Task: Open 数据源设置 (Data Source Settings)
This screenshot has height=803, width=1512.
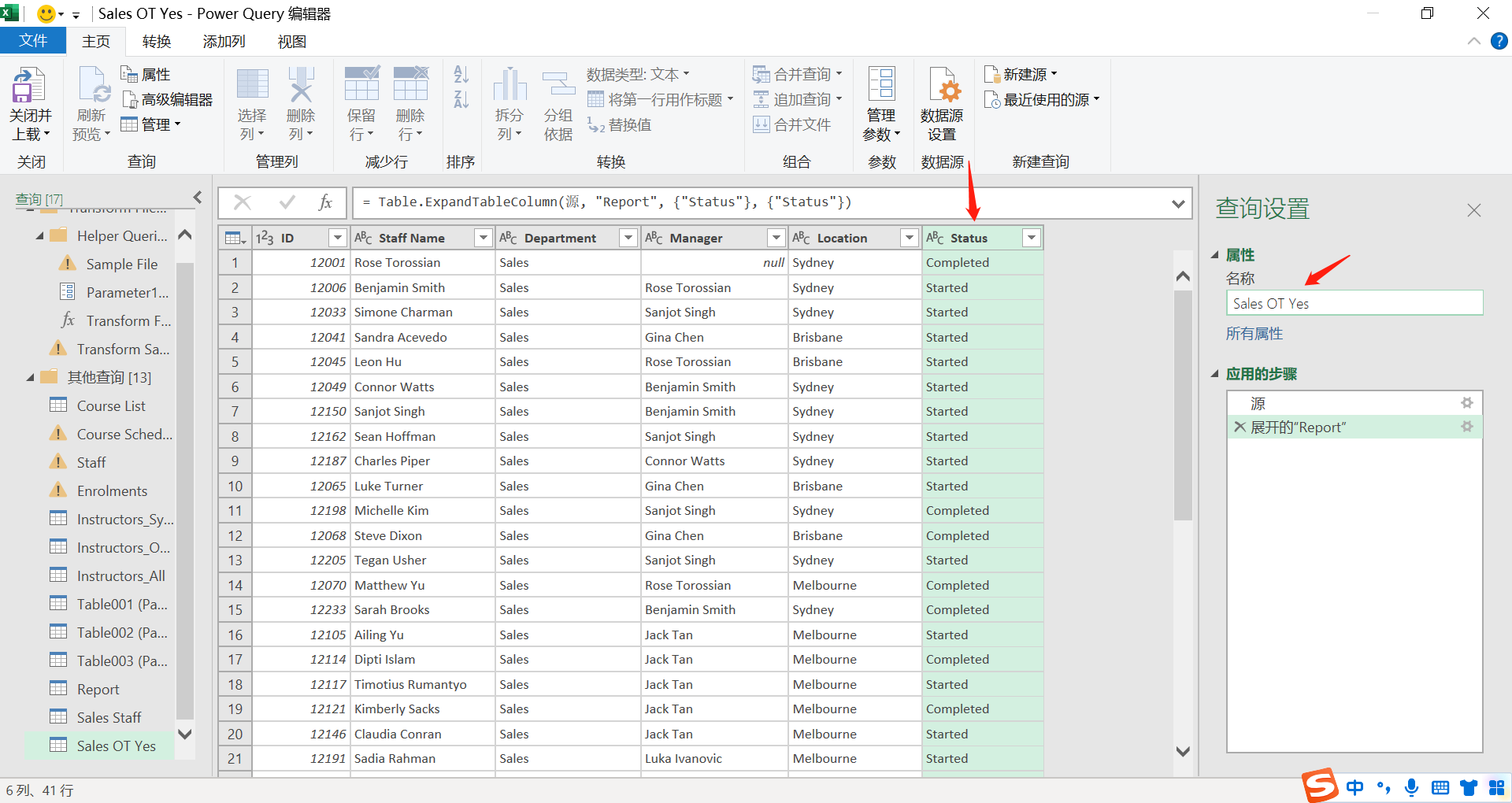Action: 942,102
